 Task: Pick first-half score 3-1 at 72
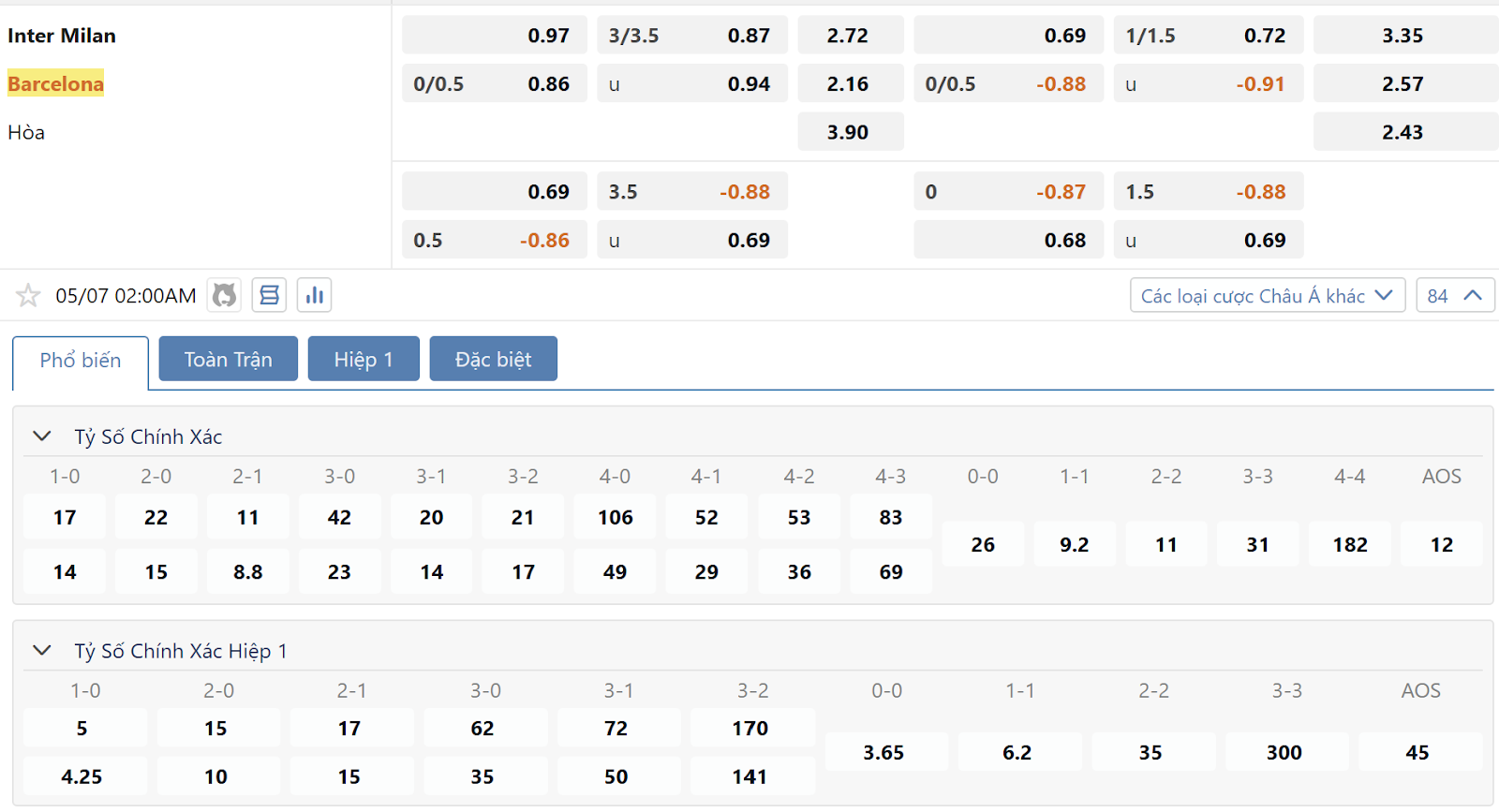point(619,728)
